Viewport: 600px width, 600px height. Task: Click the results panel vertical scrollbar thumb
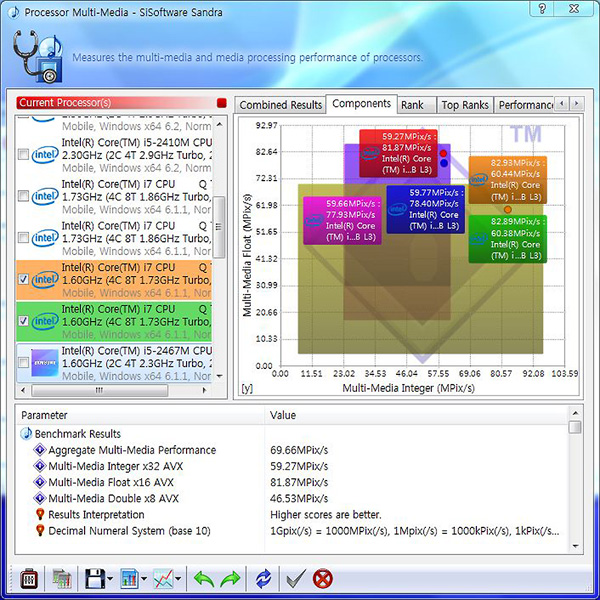point(575,427)
